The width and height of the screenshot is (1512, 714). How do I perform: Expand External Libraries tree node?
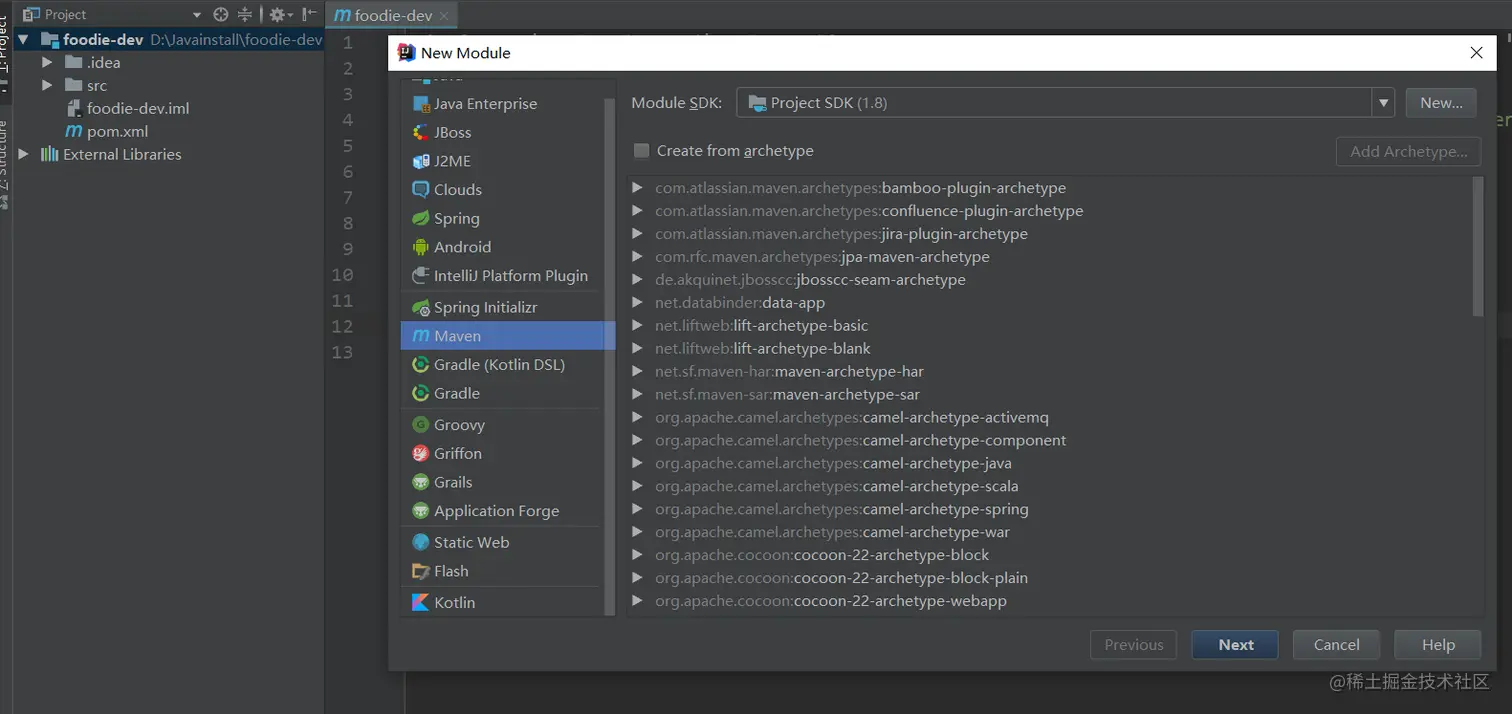[24, 154]
